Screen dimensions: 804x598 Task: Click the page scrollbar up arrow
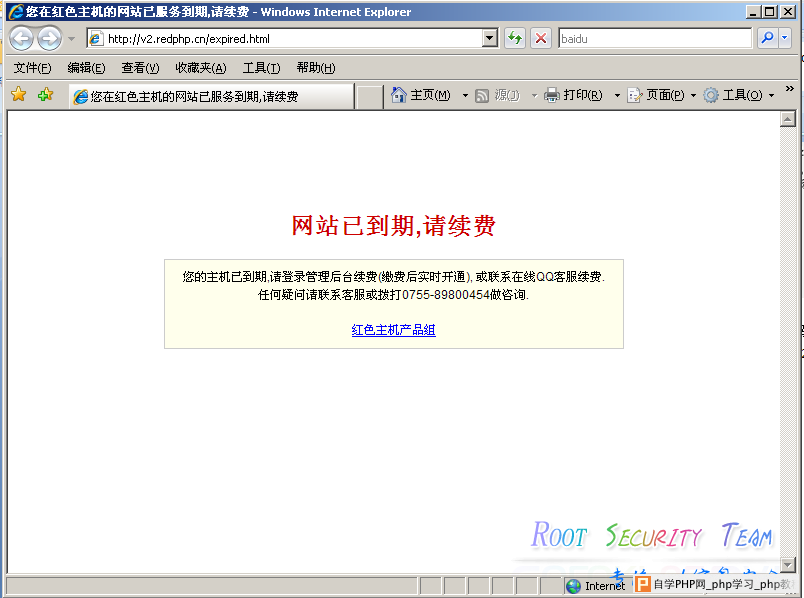tap(788, 119)
